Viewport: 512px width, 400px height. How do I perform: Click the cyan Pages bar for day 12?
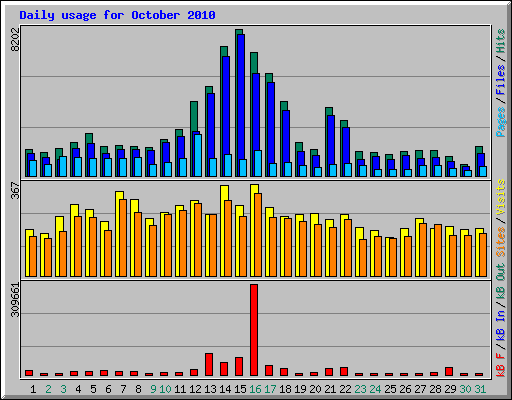coord(198,155)
